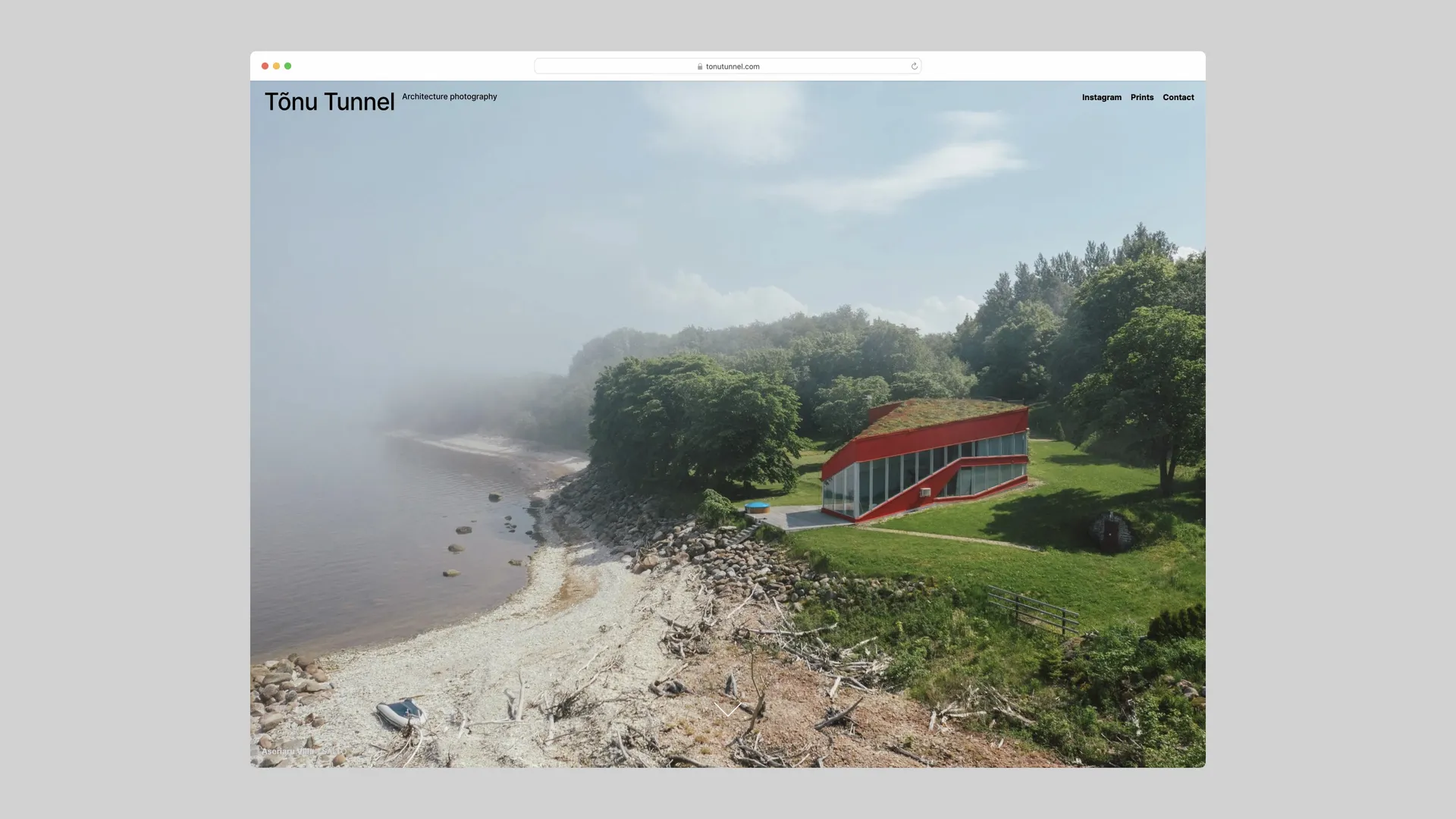The width and height of the screenshot is (1456, 819).
Task: Click the blue hot tub near the villa
Action: [756, 507]
